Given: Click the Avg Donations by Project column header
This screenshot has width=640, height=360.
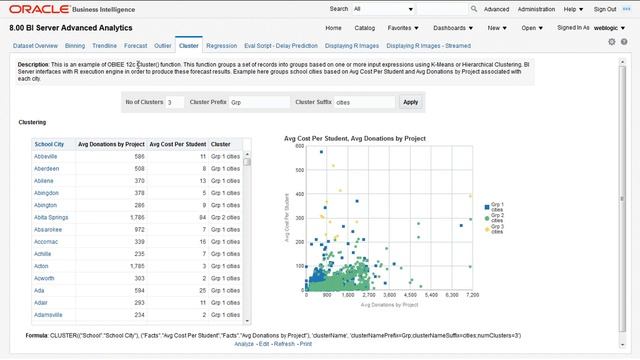Looking at the screenshot, I should click(x=111, y=144).
